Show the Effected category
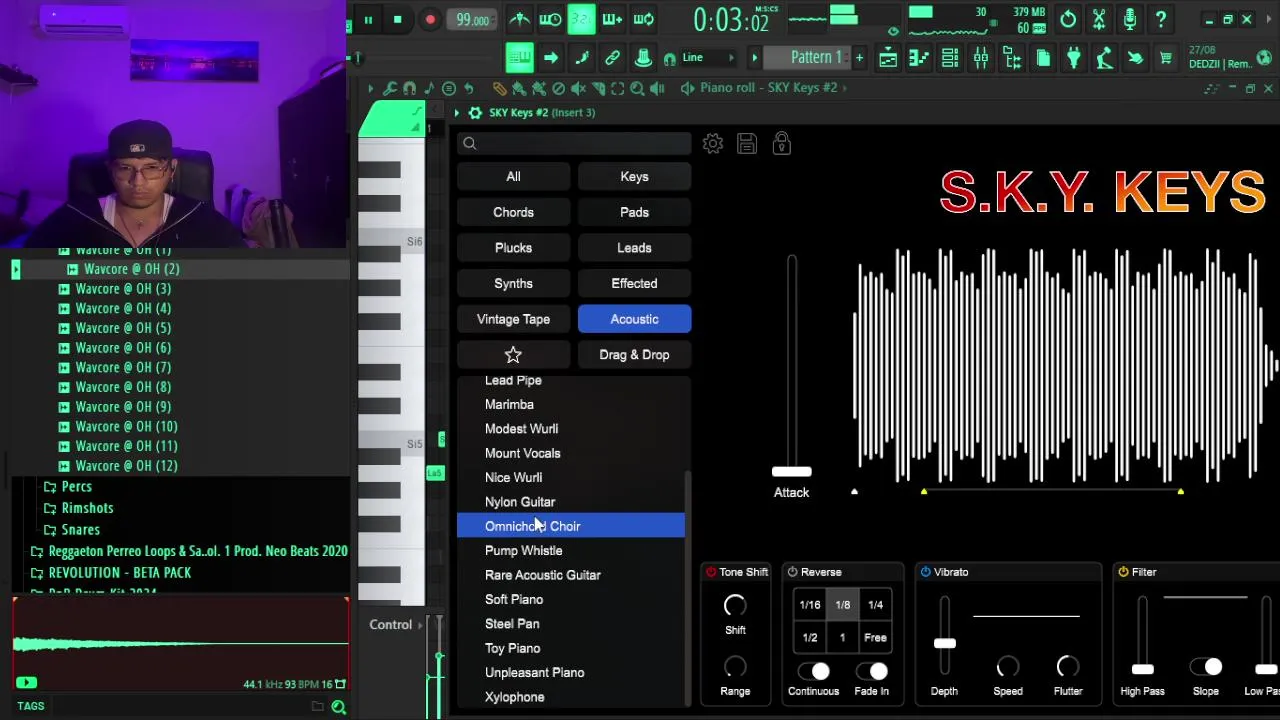The width and height of the screenshot is (1280, 720). pos(634,284)
